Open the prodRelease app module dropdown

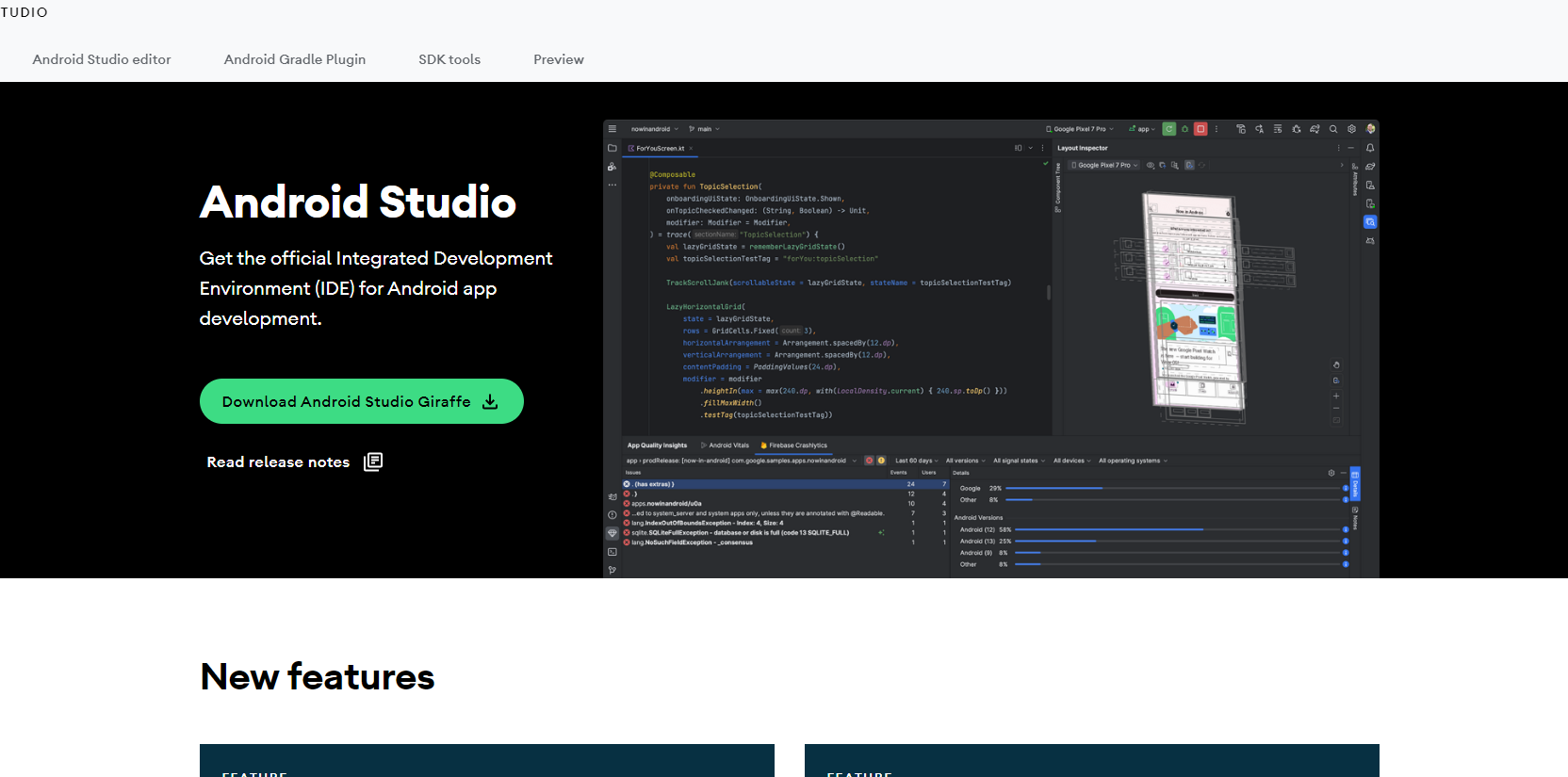pyautogui.click(x=742, y=461)
